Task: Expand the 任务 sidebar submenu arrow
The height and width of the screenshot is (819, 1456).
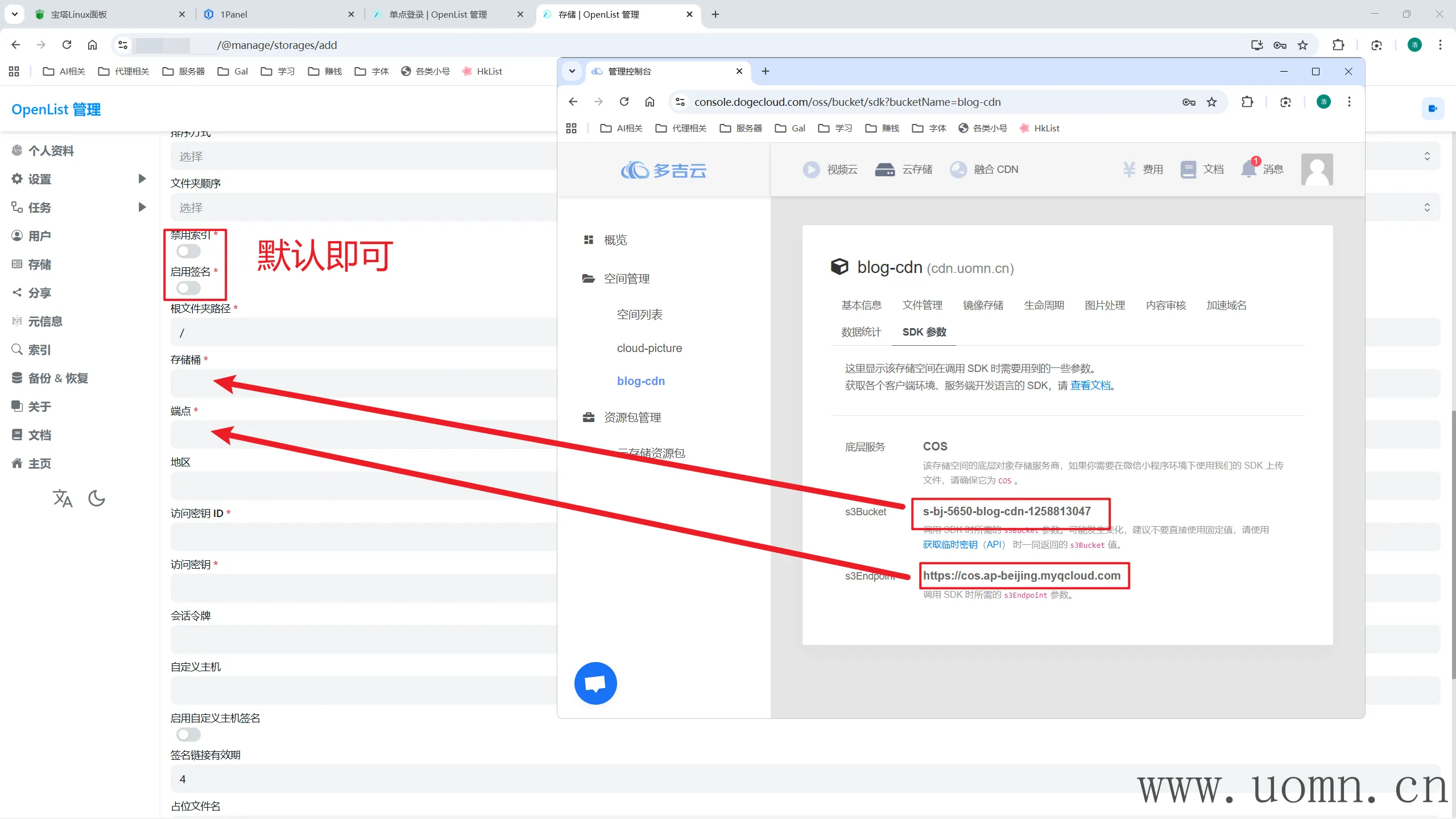Action: click(142, 207)
